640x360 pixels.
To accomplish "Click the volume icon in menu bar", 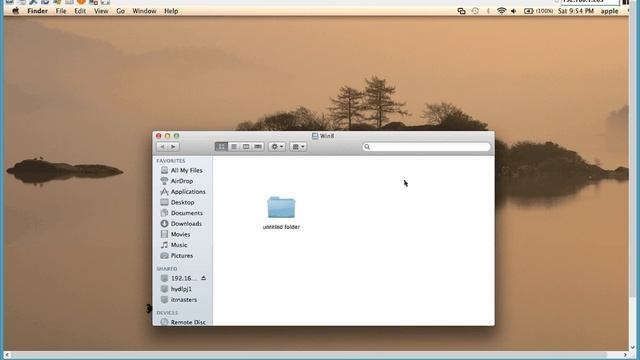I will (x=513, y=11).
